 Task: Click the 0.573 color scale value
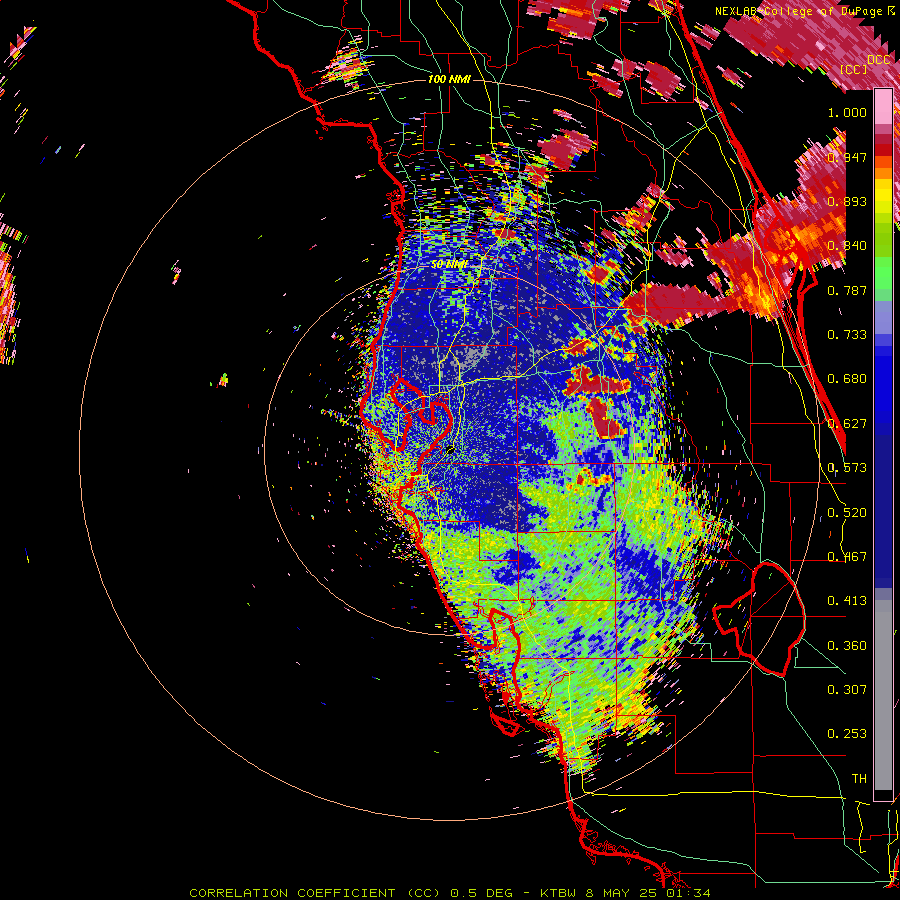point(847,468)
